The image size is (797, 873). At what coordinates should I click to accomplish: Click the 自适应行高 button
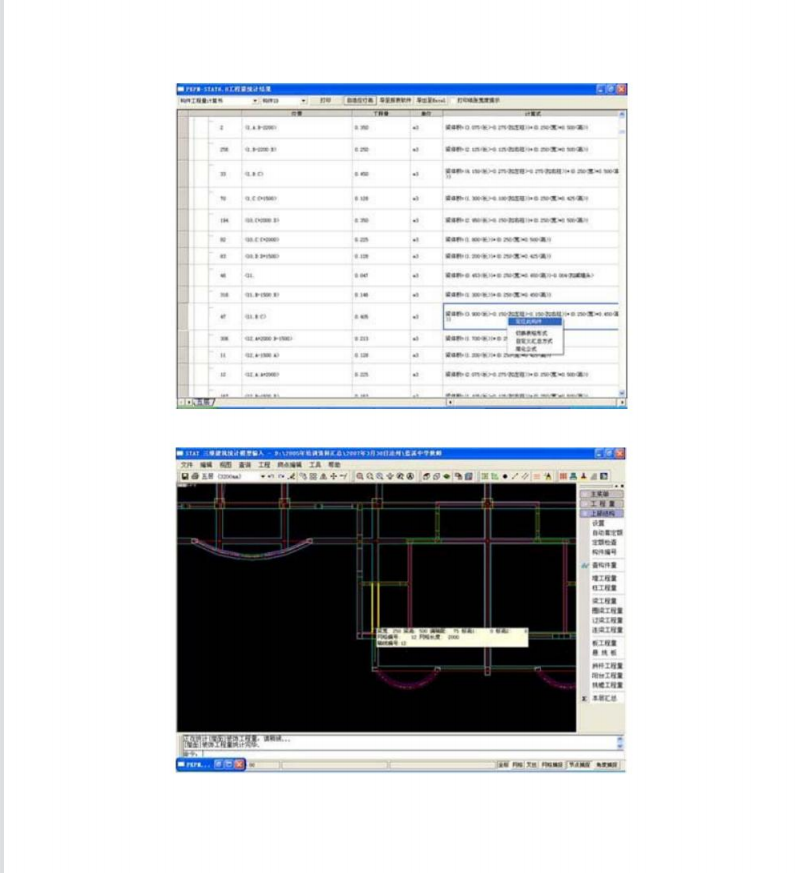tap(360, 100)
